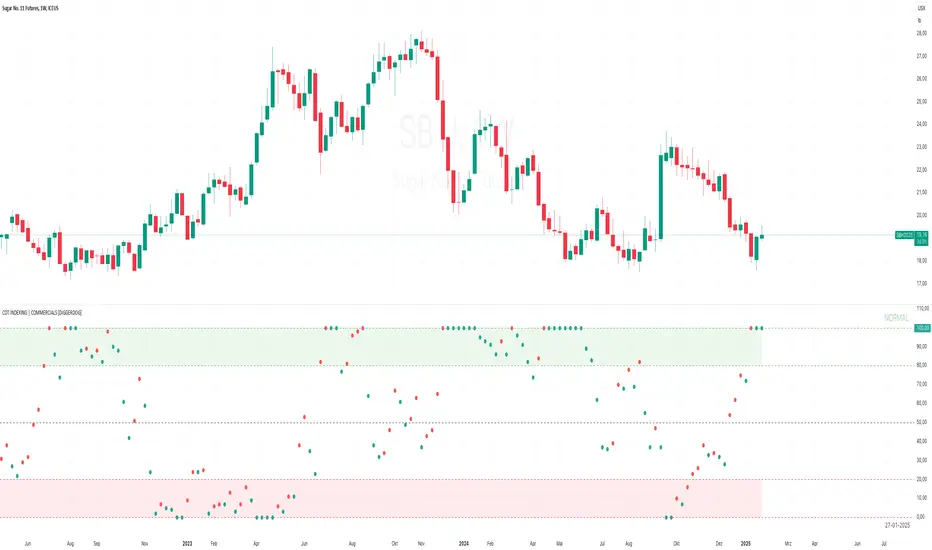Viewport: 932px width, 550px height.
Task: Click the 0.00 indicator scale label
Action: [x=921, y=517]
